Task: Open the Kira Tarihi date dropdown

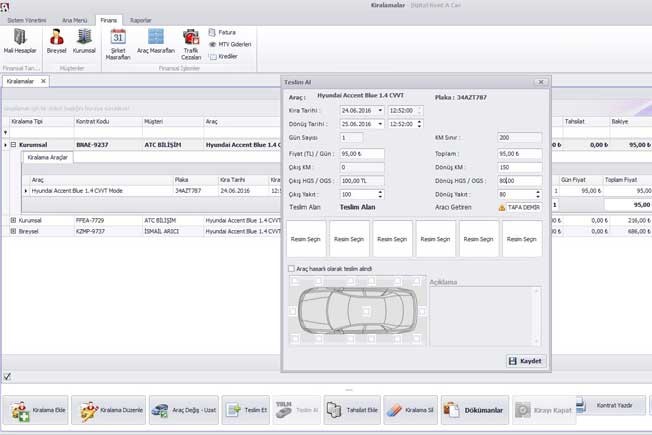Action: pos(380,111)
